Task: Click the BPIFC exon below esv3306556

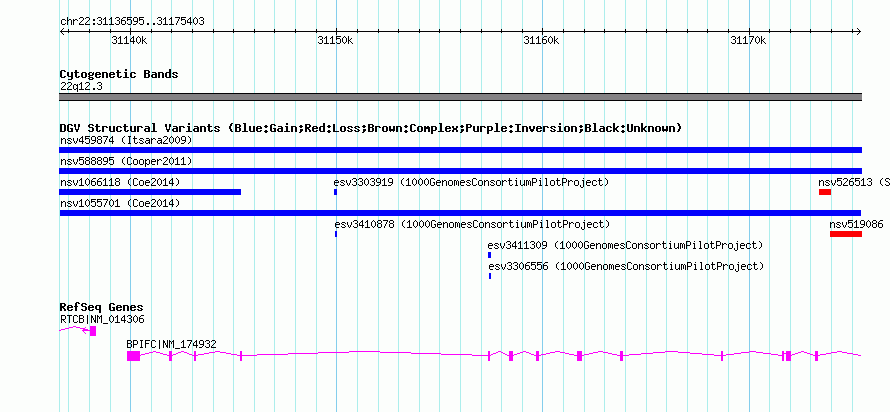Action: (x=489, y=356)
